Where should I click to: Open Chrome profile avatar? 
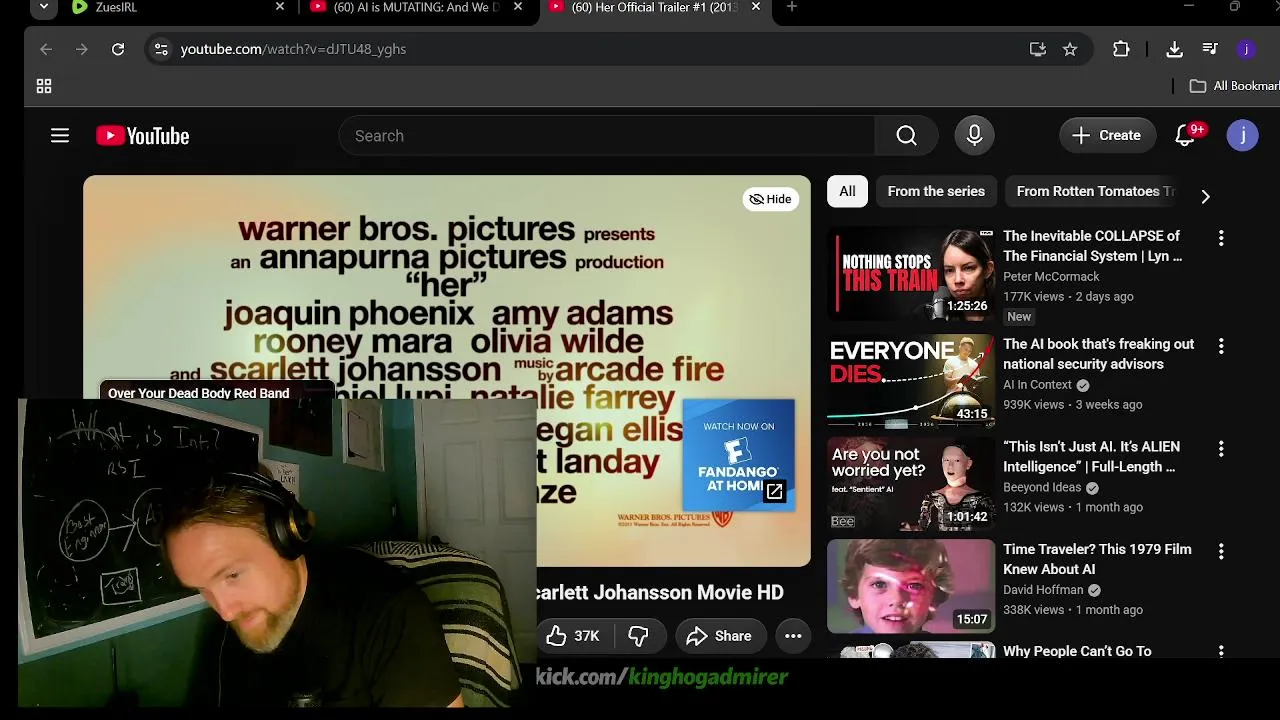[1246, 49]
